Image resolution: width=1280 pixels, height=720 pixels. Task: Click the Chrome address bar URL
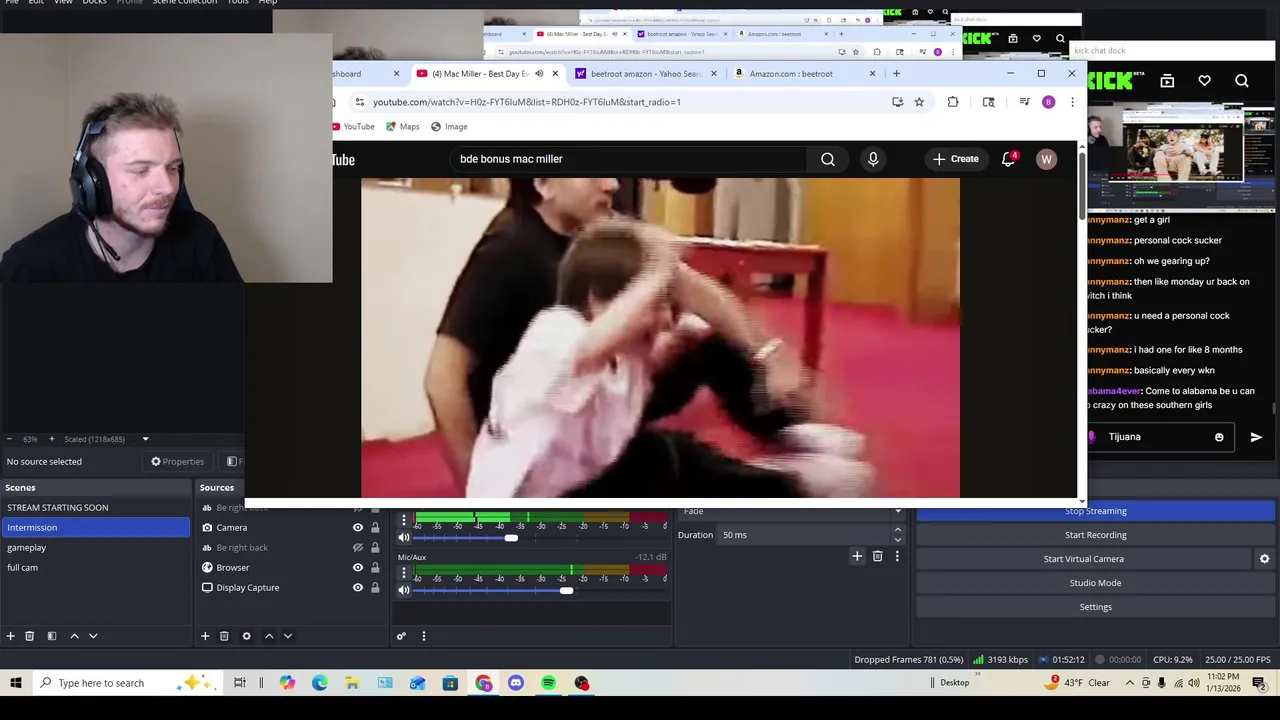[527, 102]
